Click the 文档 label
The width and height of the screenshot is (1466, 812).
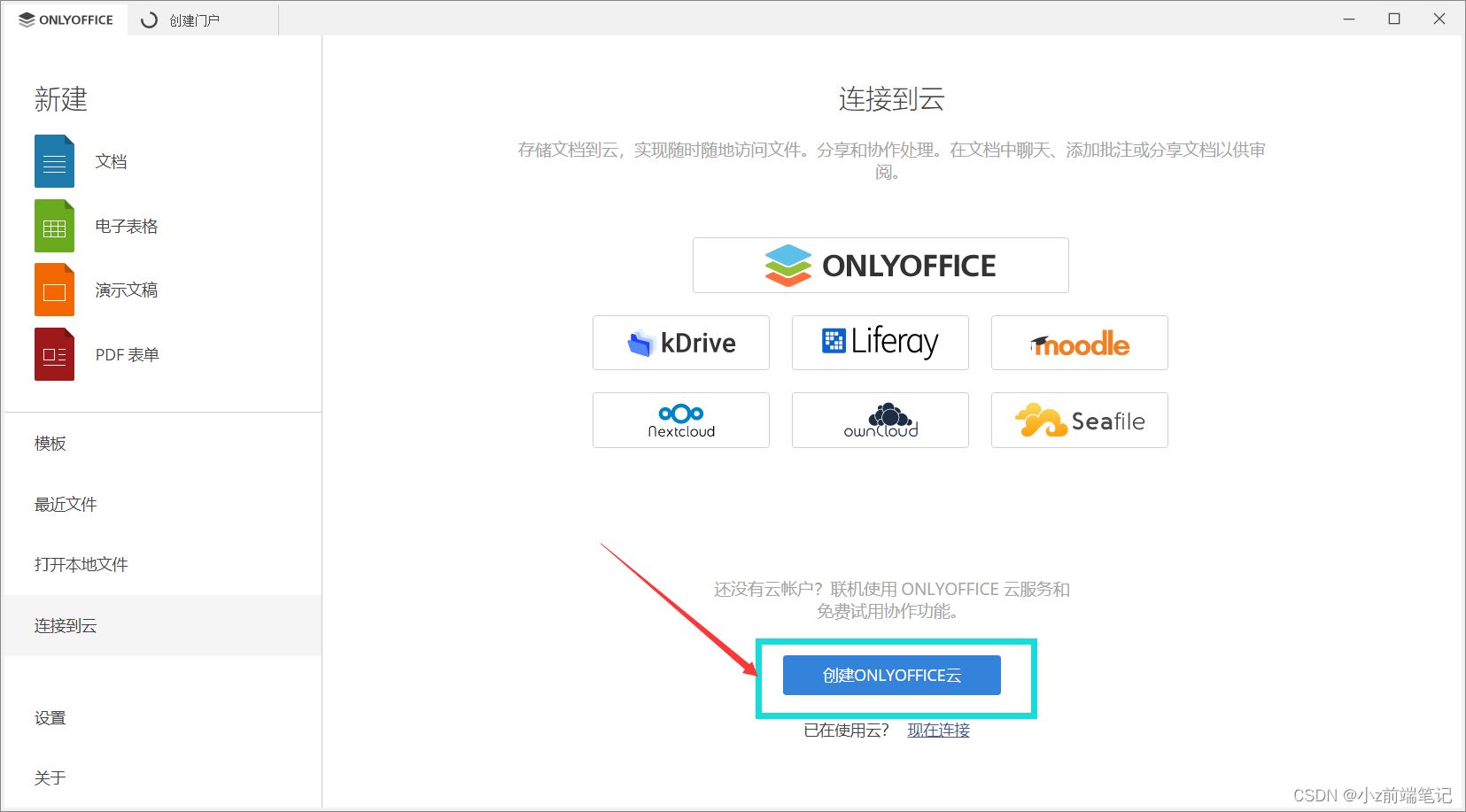click(x=112, y=161)
